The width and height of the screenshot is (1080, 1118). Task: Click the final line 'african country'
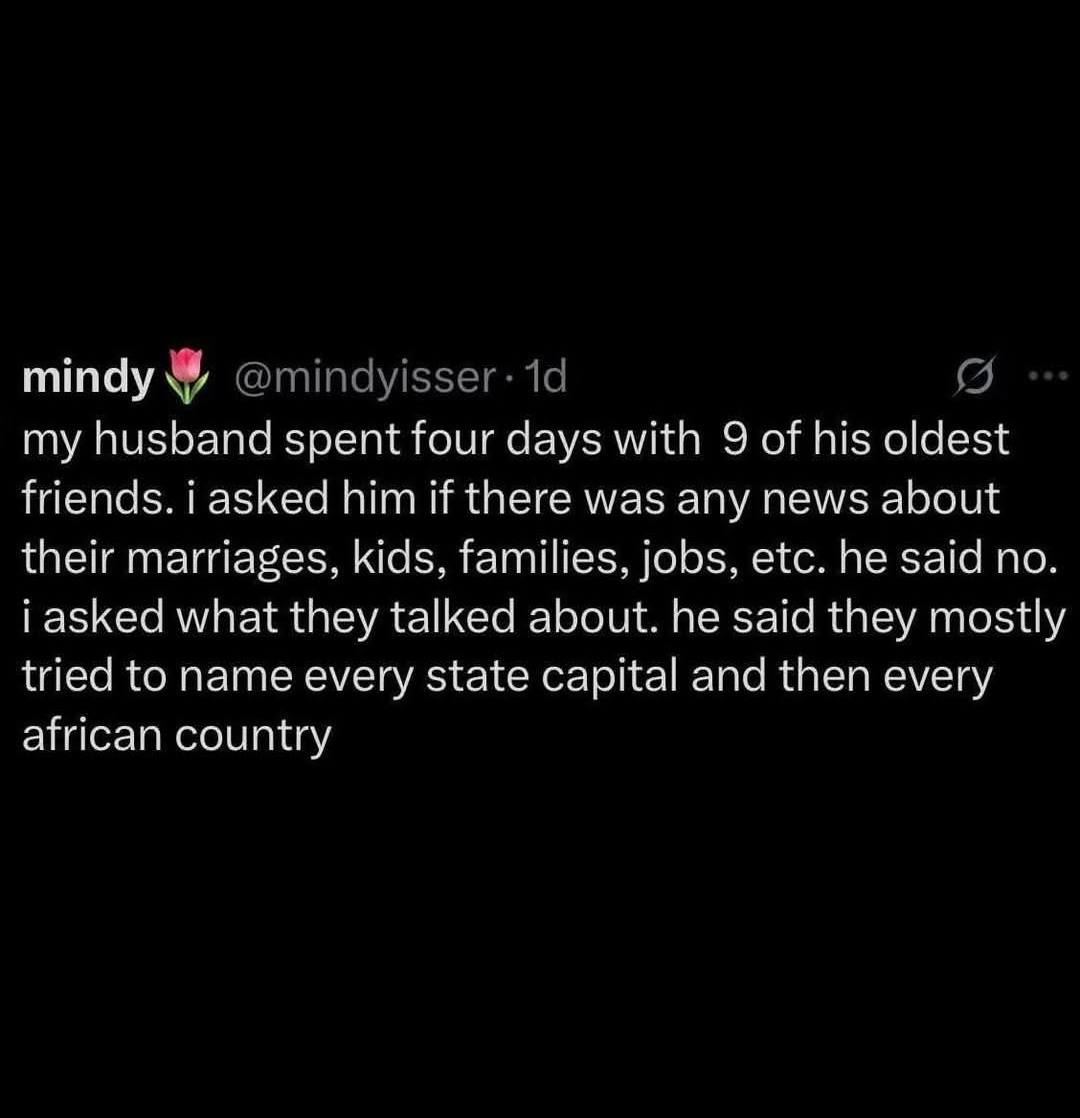coord(175,737)
